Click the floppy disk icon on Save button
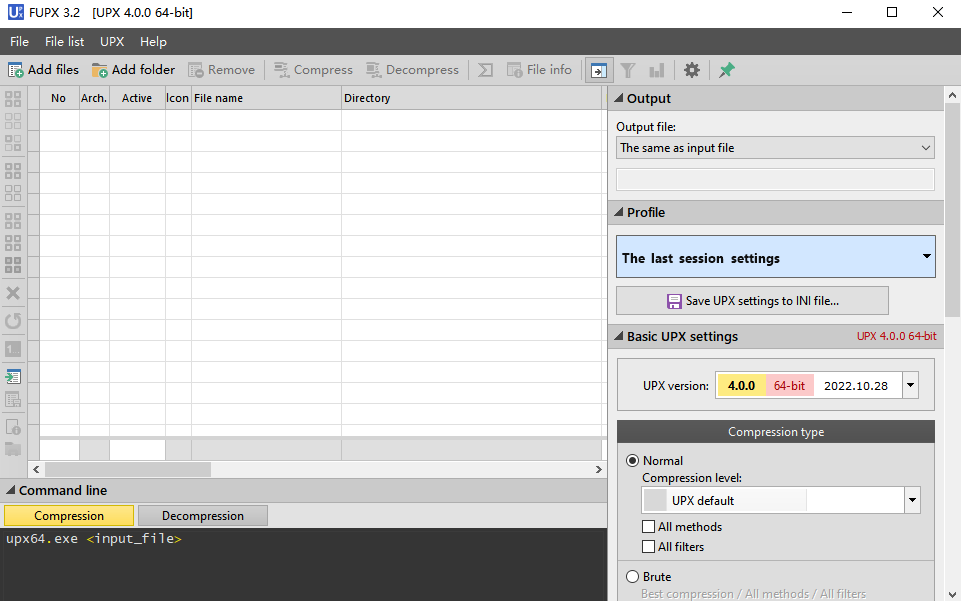This screenshot has width=961, height=601. click(x=674, y=301)
